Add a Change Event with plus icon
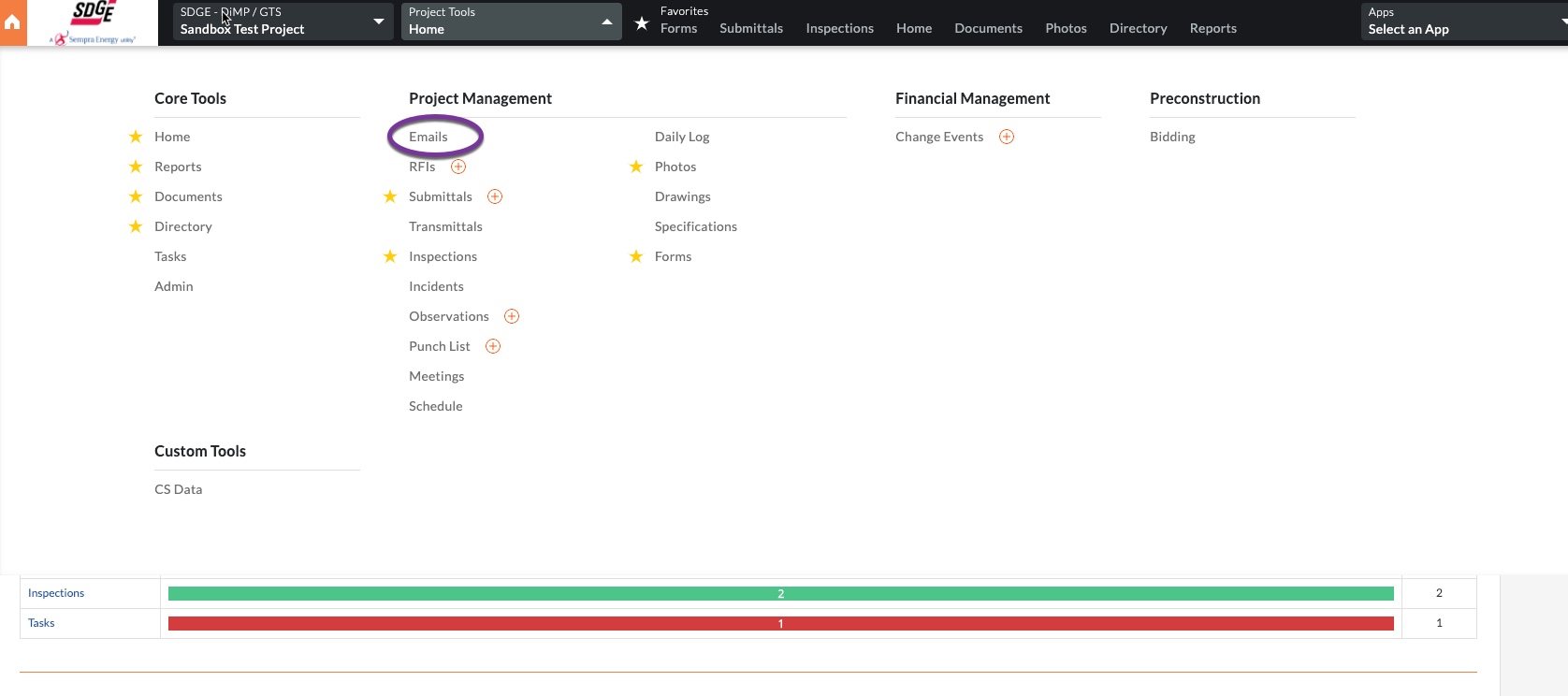The height and width of the screenshot is (696, 1568). tap(1007, 137)
